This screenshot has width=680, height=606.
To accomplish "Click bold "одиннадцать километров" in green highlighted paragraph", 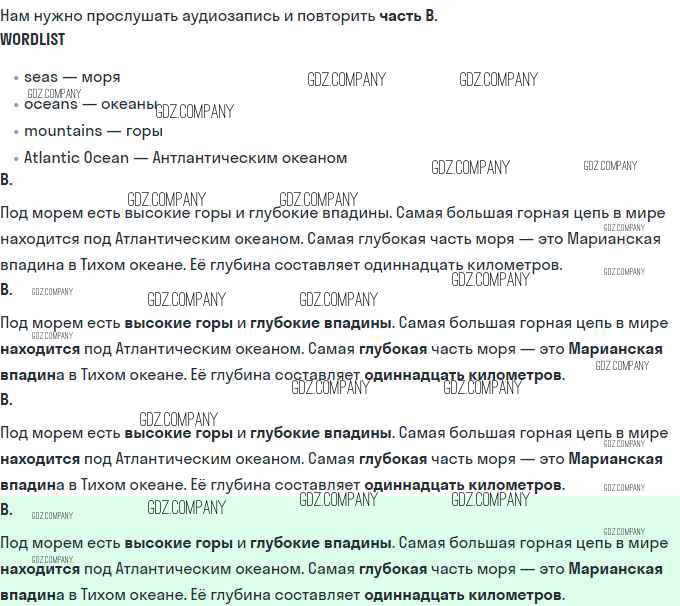I will (463, 595).
